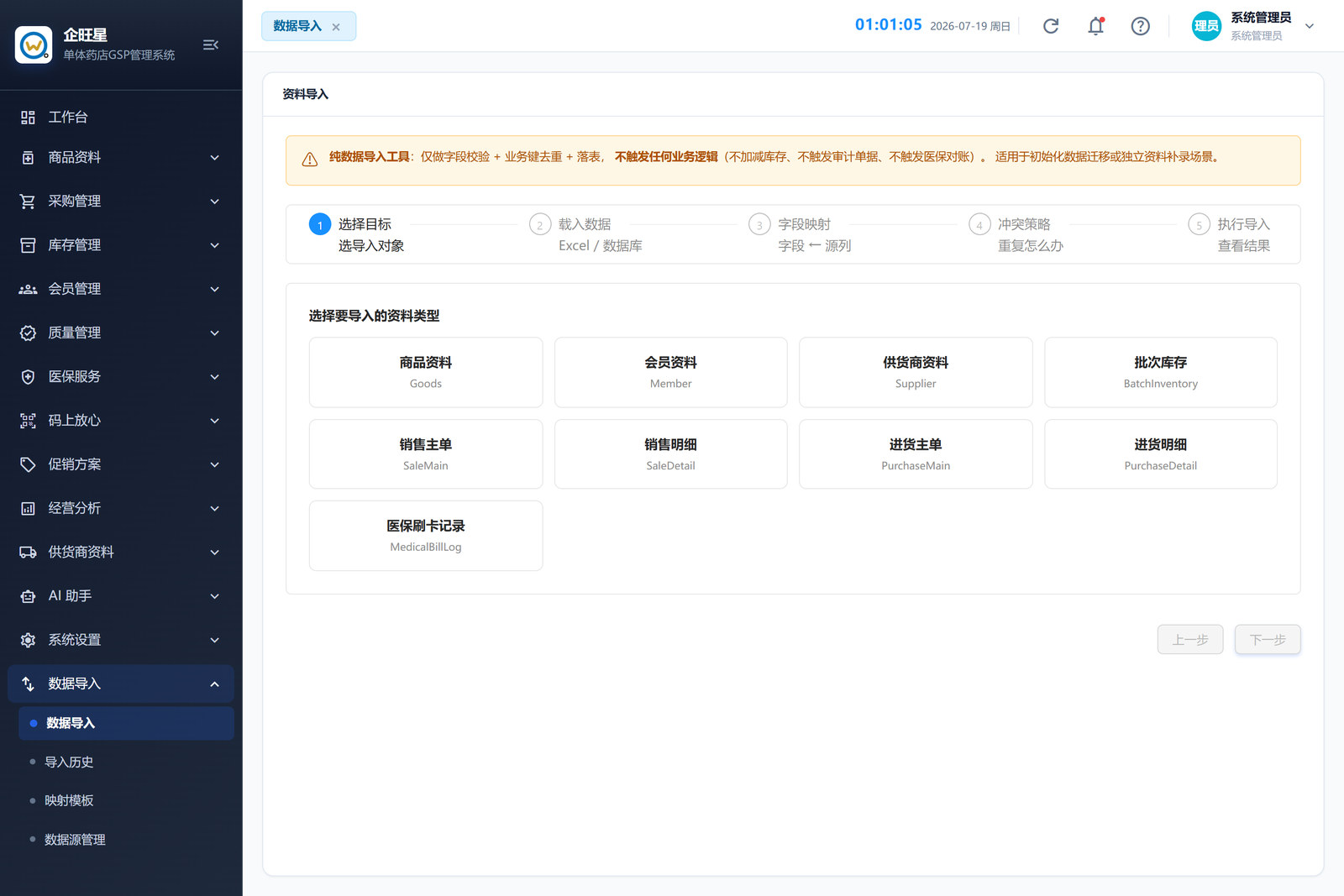Expand the 供货商资料 menu chevron
The image size is (1344, 896).
215,553
